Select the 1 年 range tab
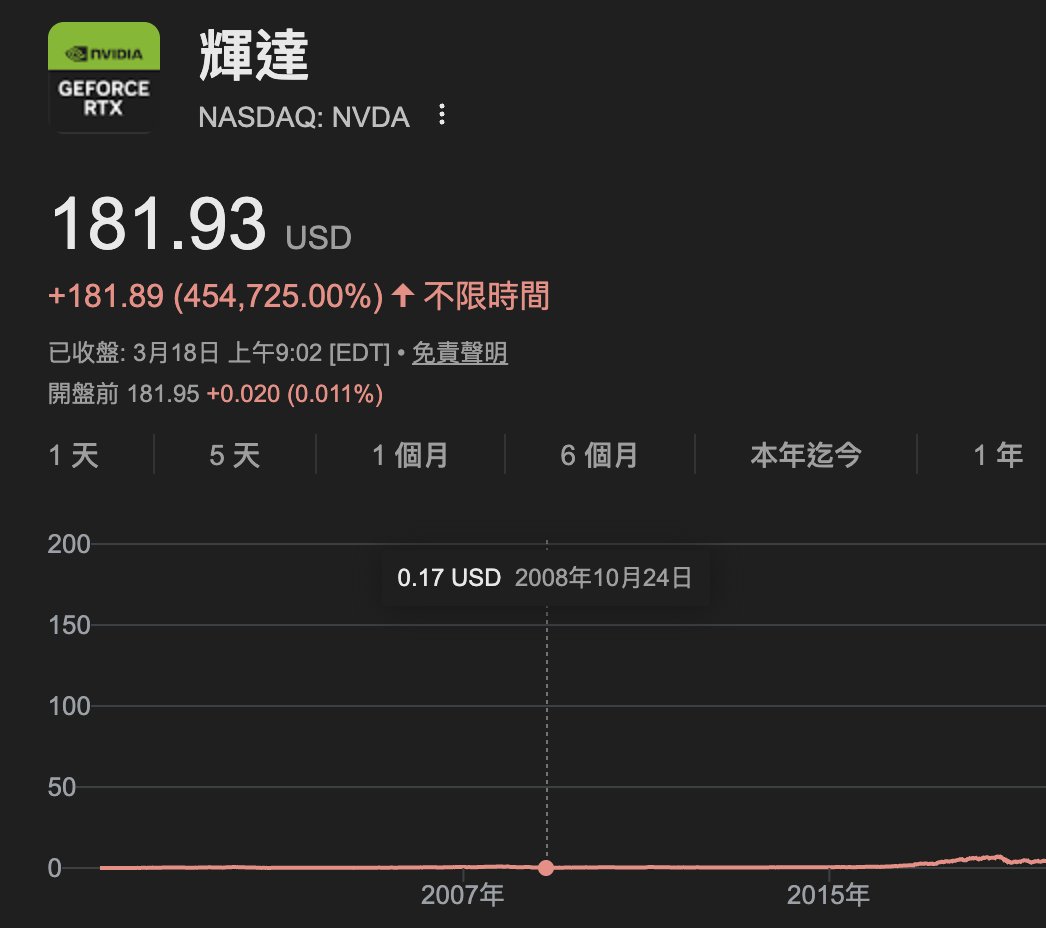Image resolution: width=1046 pixels, height=928 pixels. point(998,456)
